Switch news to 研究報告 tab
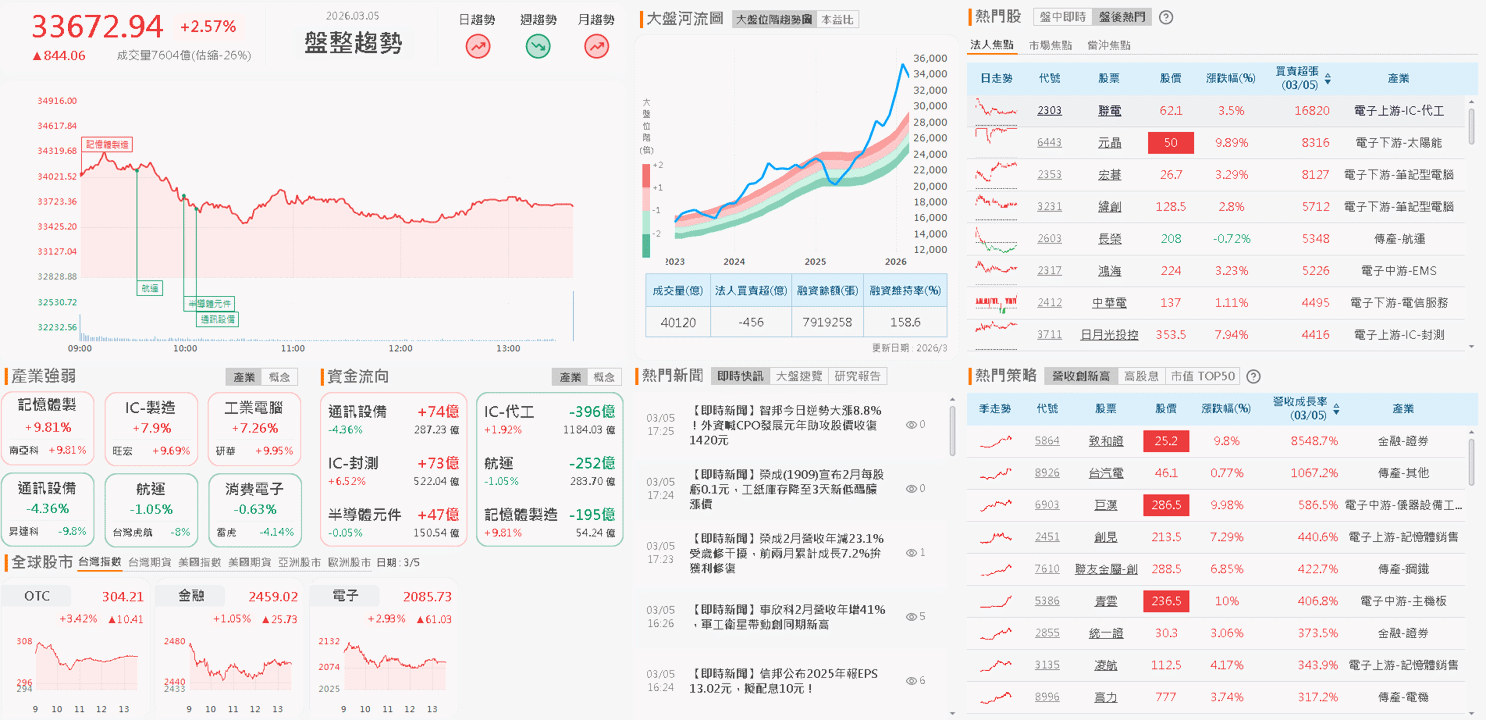The image size is (1486, 720). tap(859, 376)
